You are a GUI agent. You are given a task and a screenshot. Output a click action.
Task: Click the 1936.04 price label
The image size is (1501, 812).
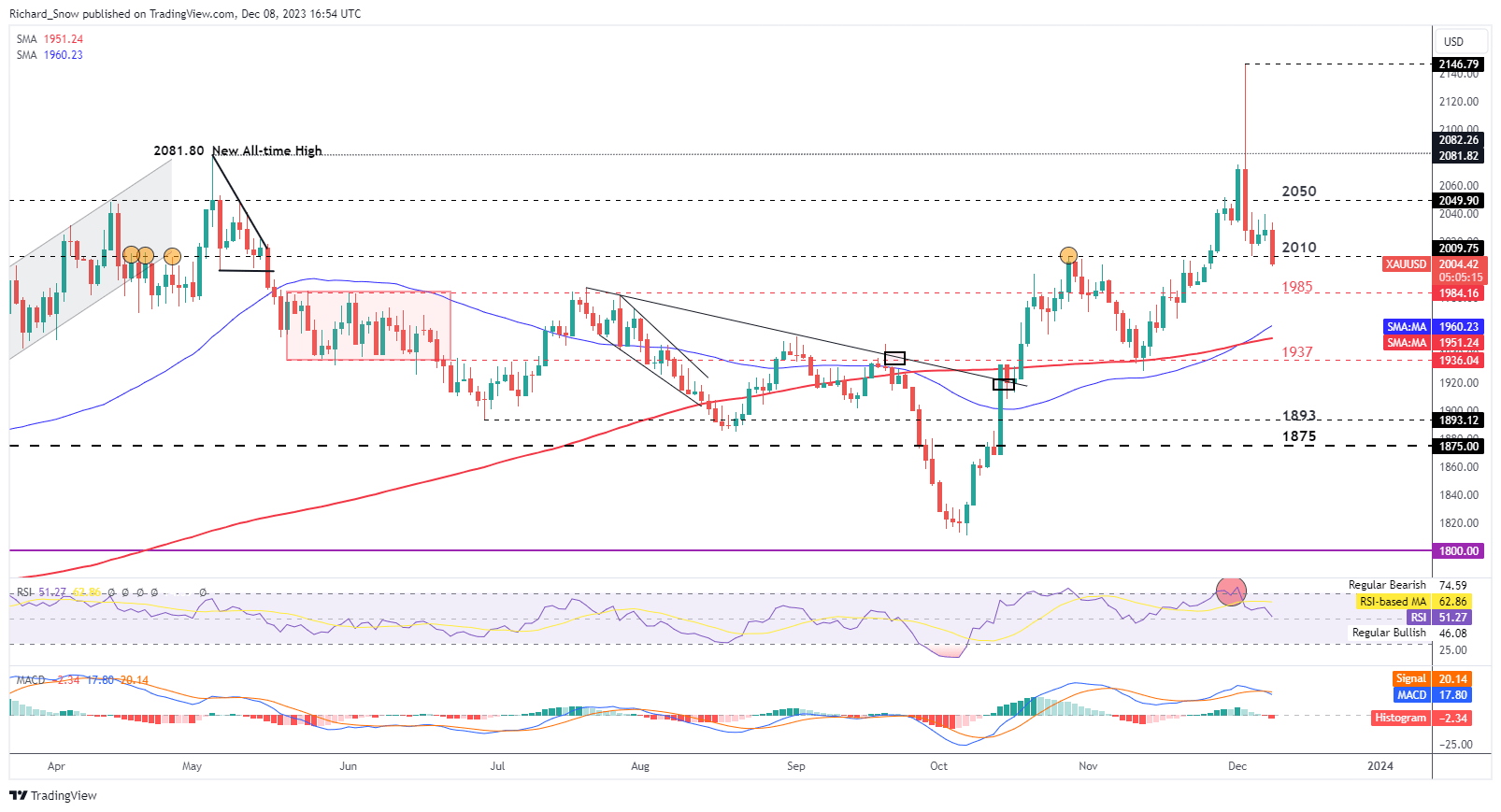pos(1458,361)
